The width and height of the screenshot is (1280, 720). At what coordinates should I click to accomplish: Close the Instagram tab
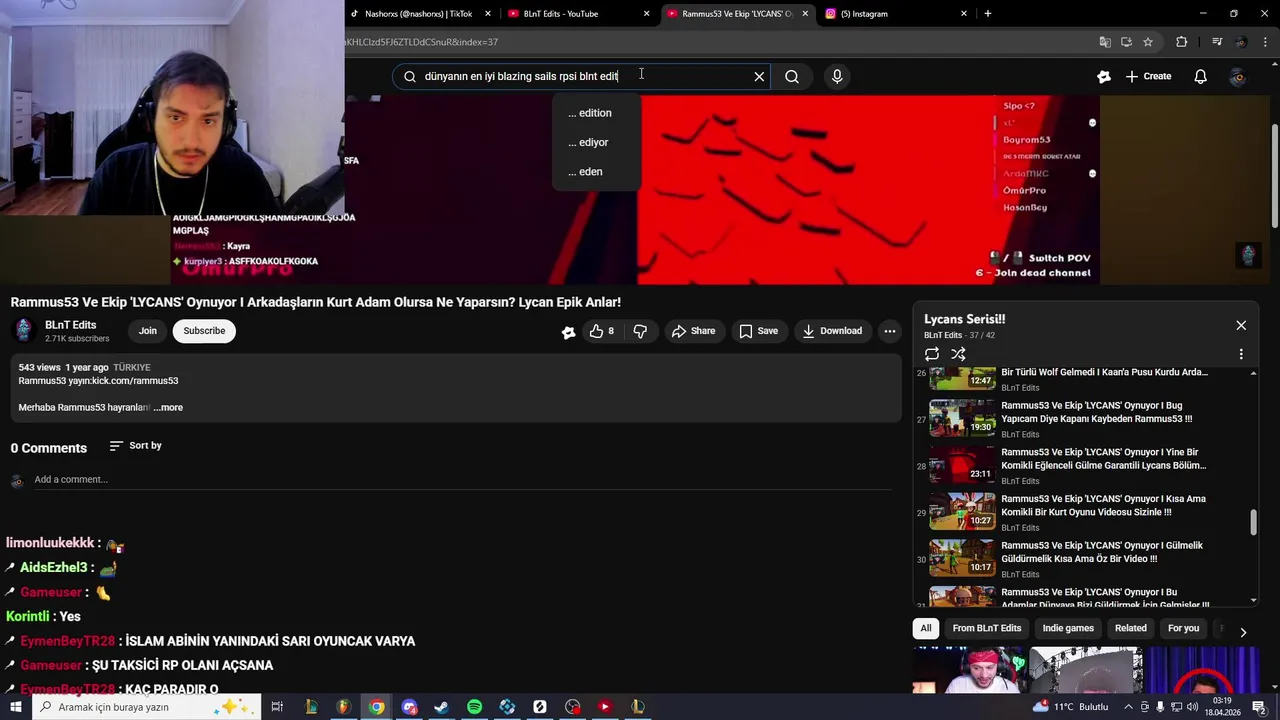coord(964,14)
